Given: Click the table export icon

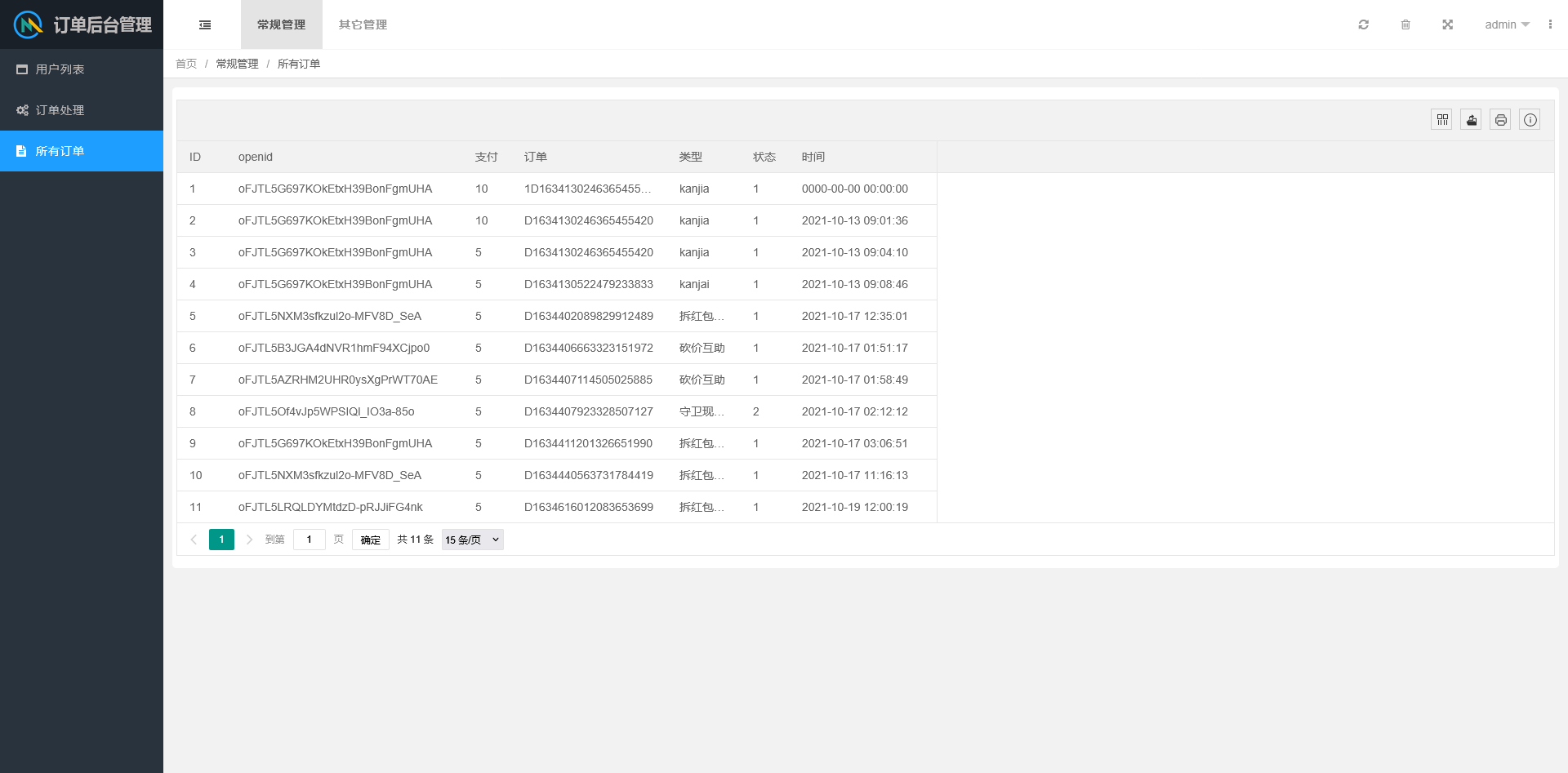Looking at the screenshot, I should click(1472, 120).
